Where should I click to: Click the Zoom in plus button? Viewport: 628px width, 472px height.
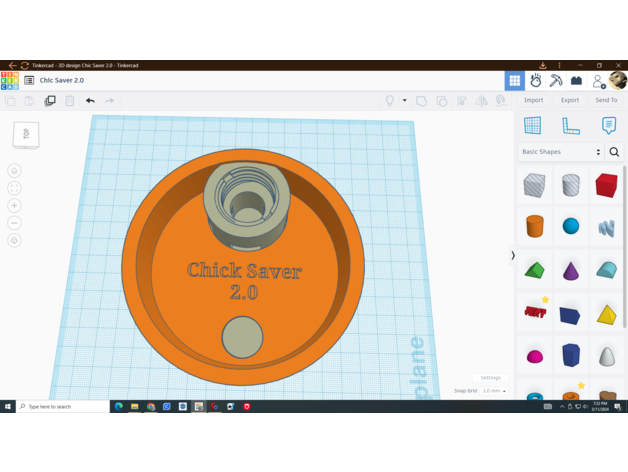14,205
